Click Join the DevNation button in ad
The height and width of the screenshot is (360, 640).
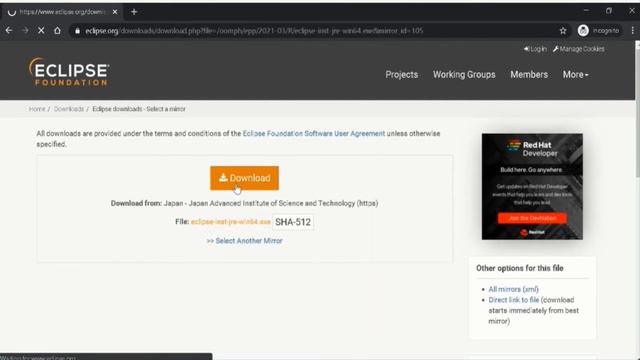(532, 218)
